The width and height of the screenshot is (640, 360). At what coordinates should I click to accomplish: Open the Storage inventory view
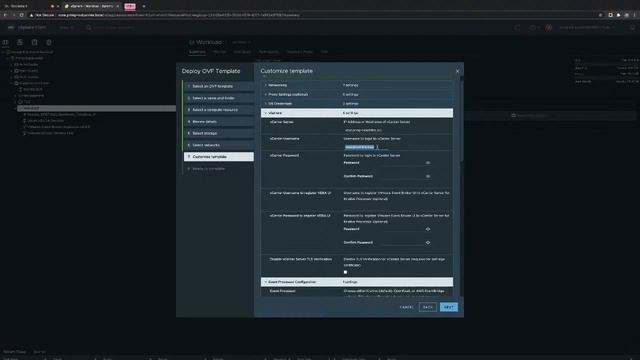tap(34, 42)
